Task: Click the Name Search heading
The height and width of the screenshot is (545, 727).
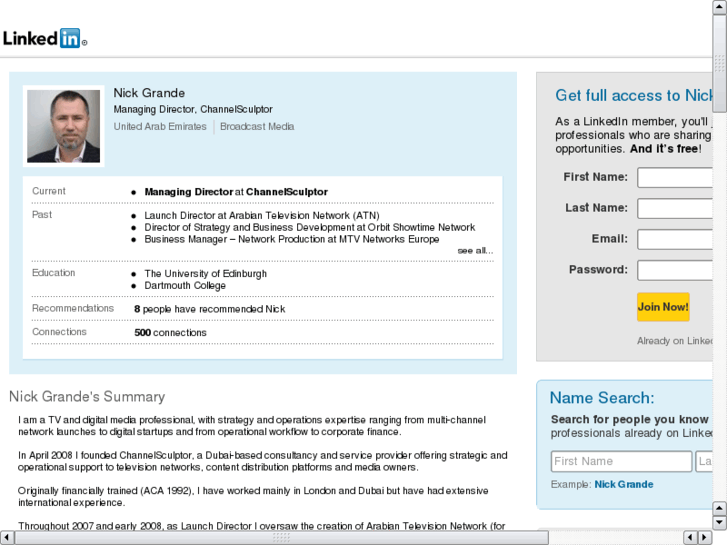Action: coord(602,398)
